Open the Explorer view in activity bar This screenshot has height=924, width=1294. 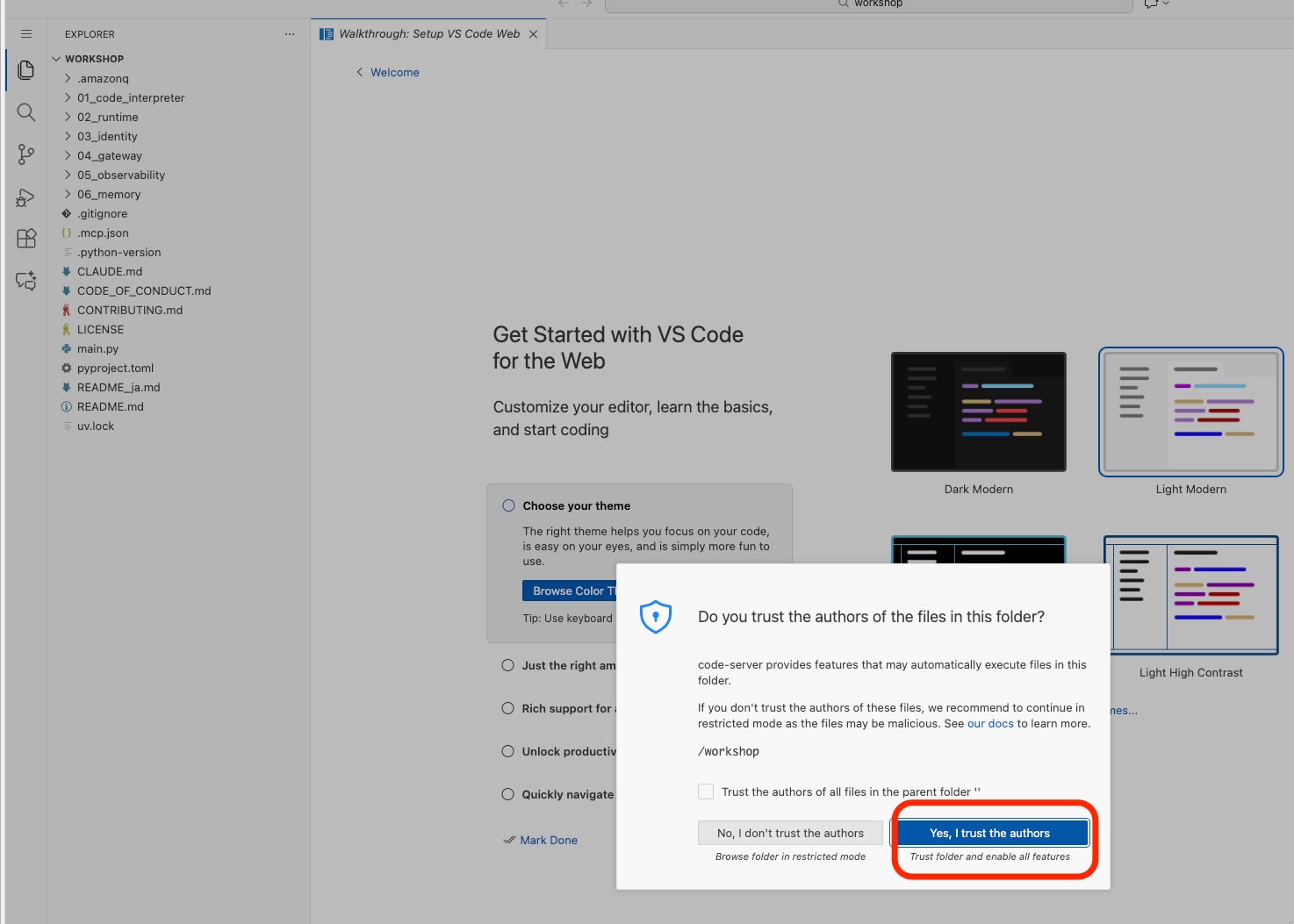coord(26,70)
